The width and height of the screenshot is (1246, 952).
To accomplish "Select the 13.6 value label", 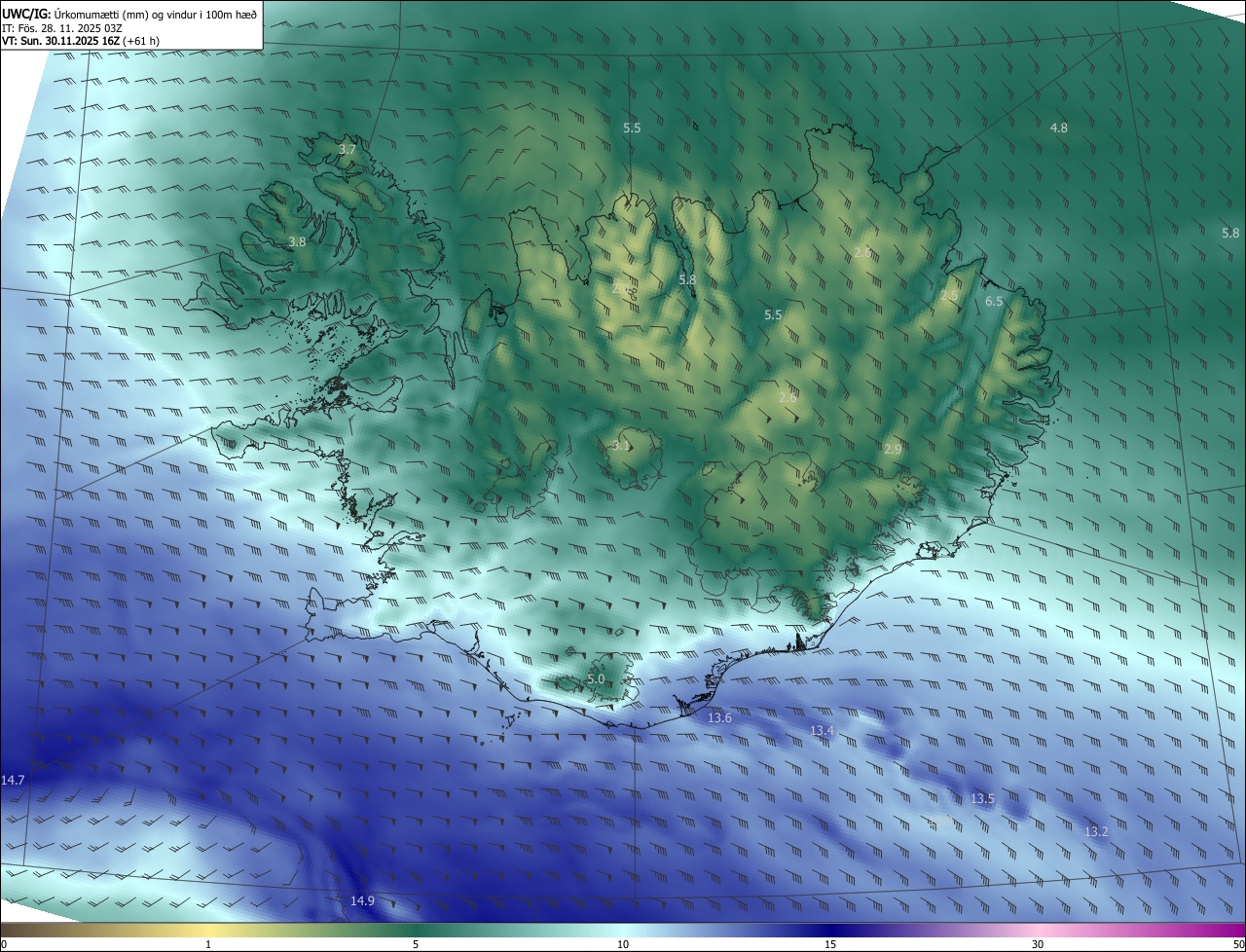I will (719, 717).
